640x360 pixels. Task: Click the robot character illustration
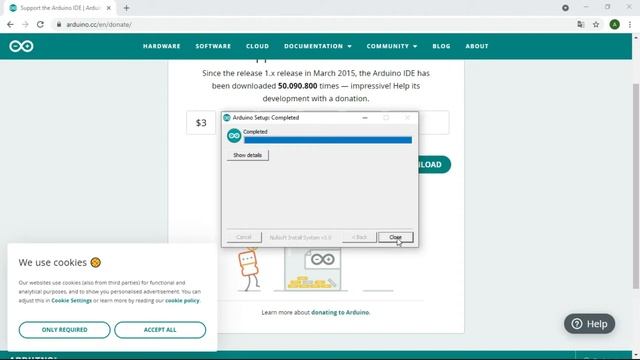[x=249, y=269]
